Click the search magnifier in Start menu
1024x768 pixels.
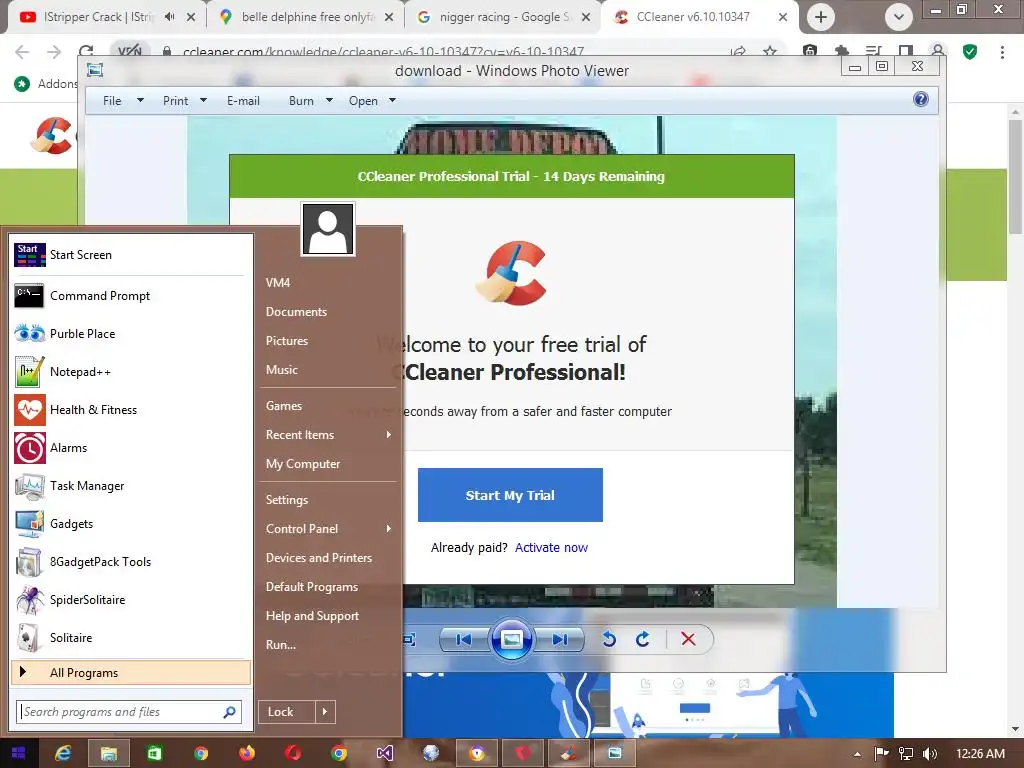coord(229,712)
